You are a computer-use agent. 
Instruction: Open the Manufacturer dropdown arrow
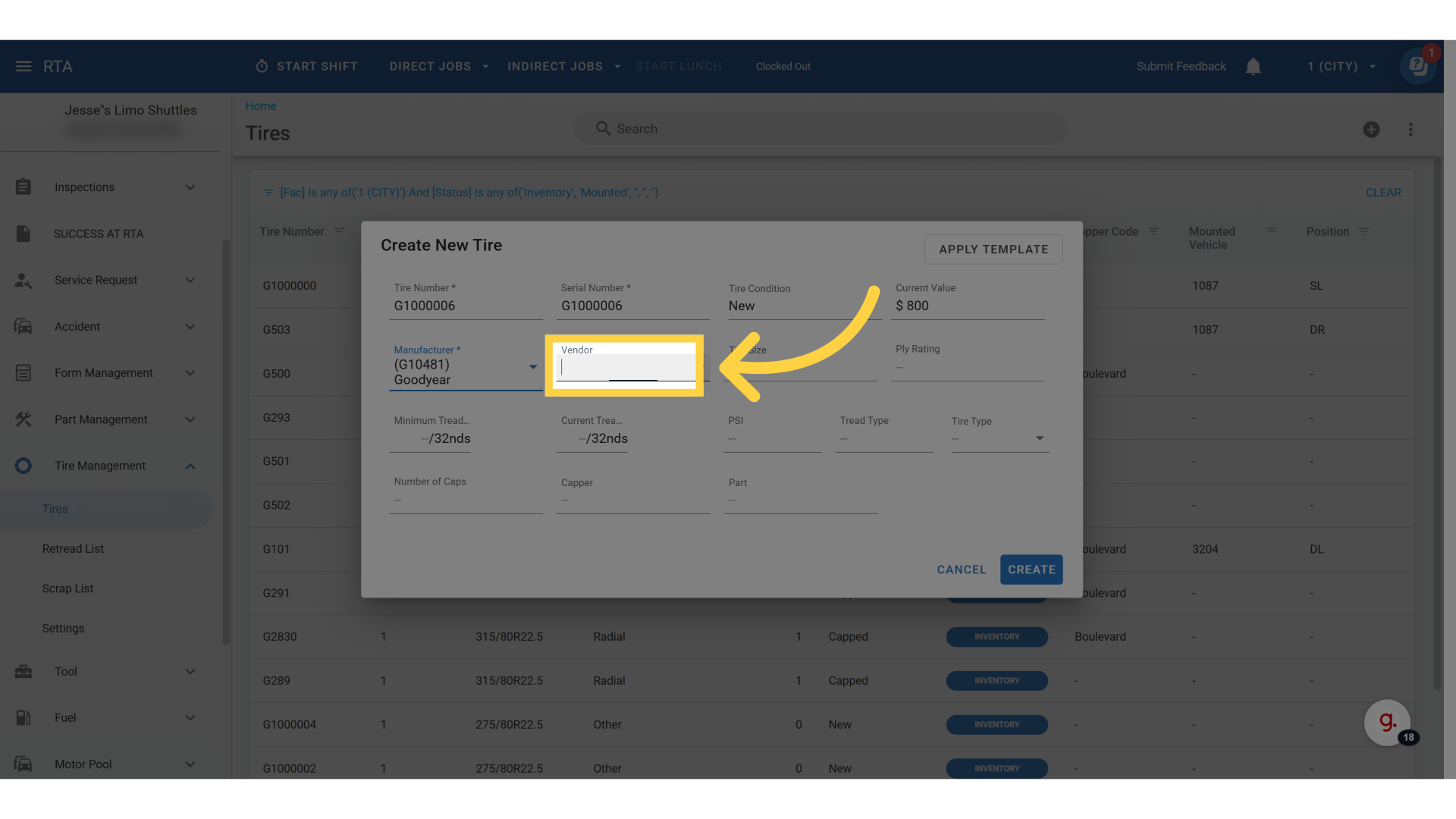coord(533,367)
